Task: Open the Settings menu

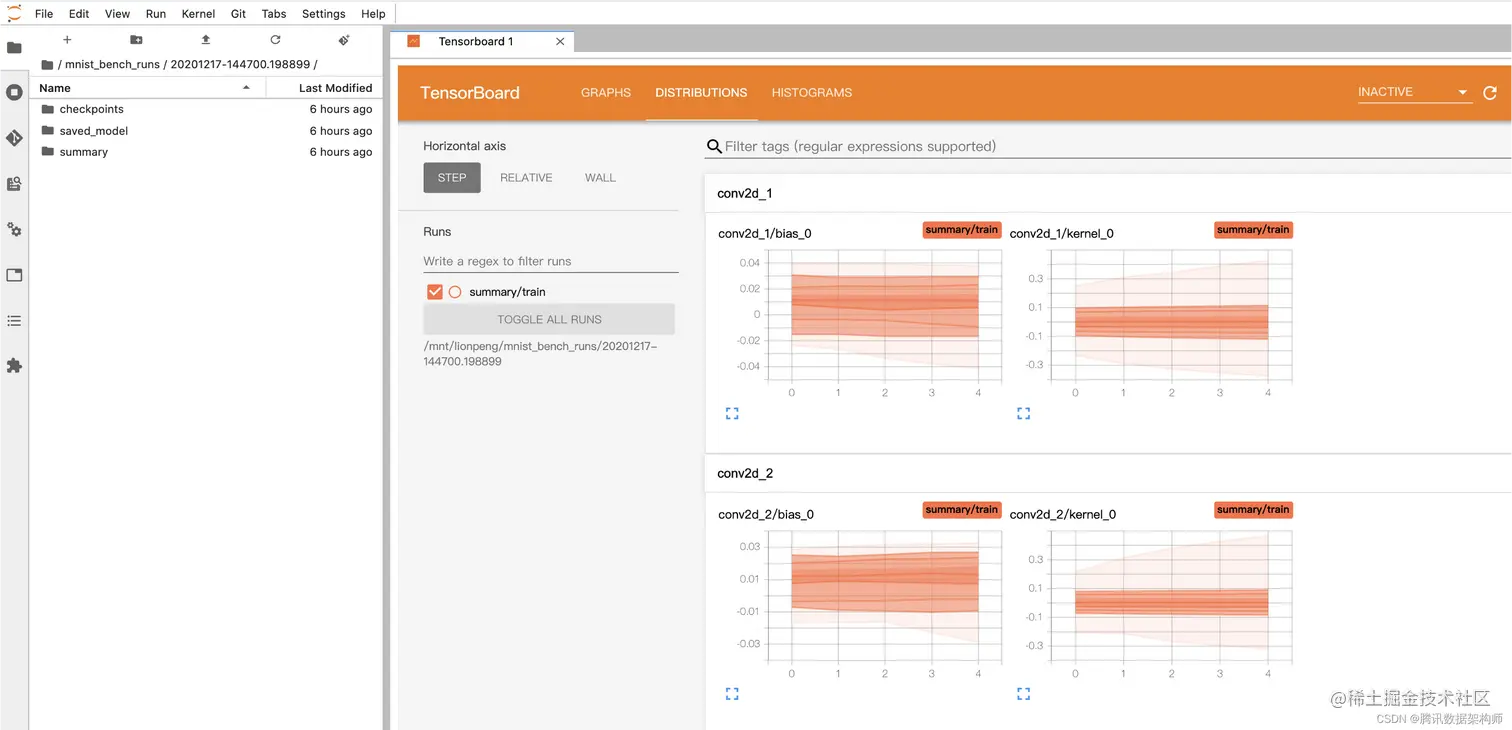Action: 323,14
